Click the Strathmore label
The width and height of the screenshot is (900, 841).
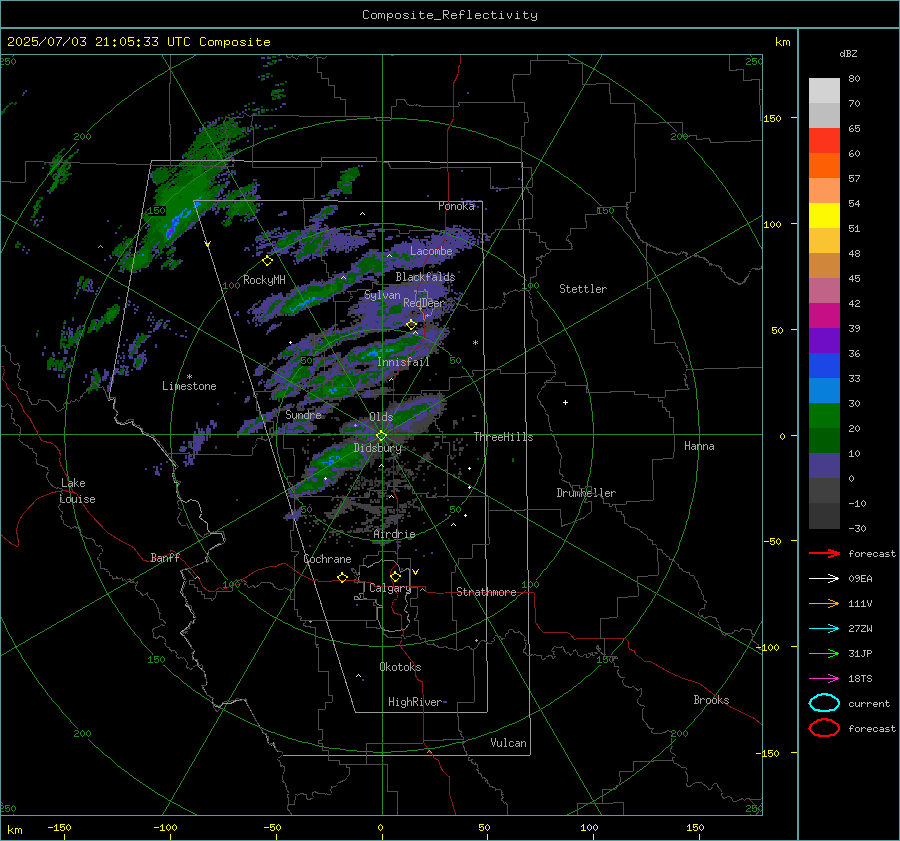pyautogui.click(x=486, y=592)
